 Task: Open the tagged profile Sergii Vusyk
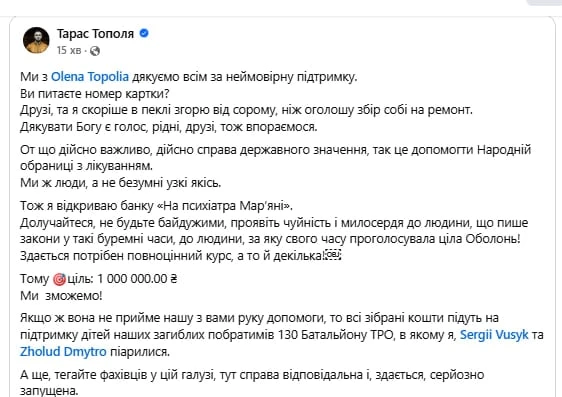[494, 335]
